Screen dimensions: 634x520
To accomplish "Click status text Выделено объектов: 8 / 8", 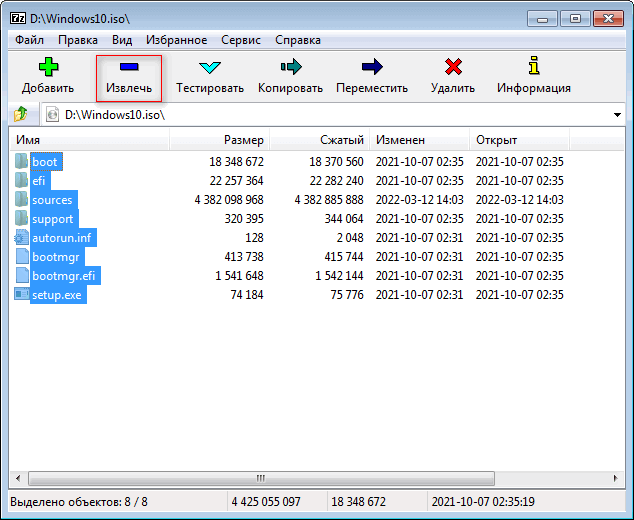I will [x=79, y=502].
